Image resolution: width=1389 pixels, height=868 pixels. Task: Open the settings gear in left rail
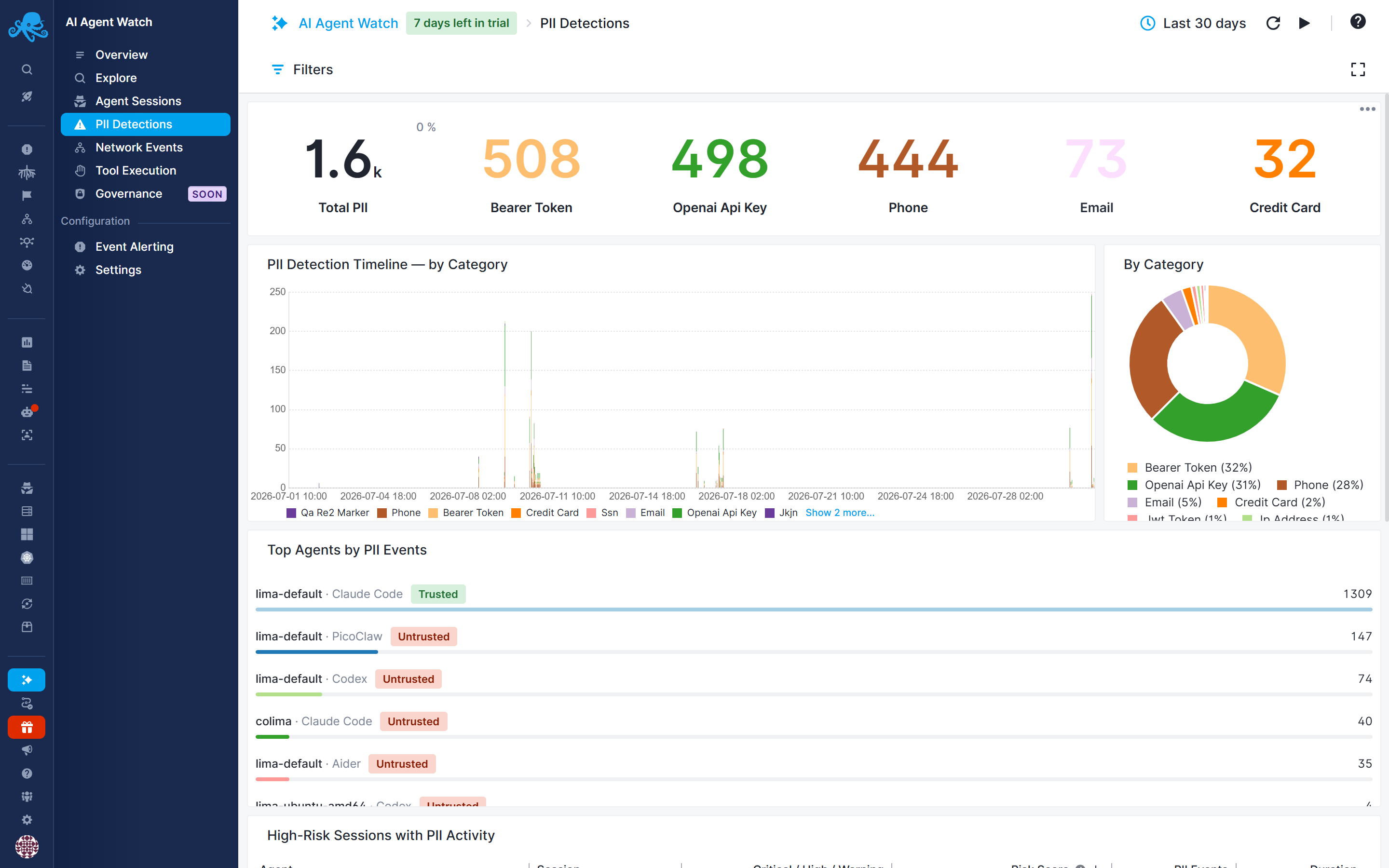(27, 820)
